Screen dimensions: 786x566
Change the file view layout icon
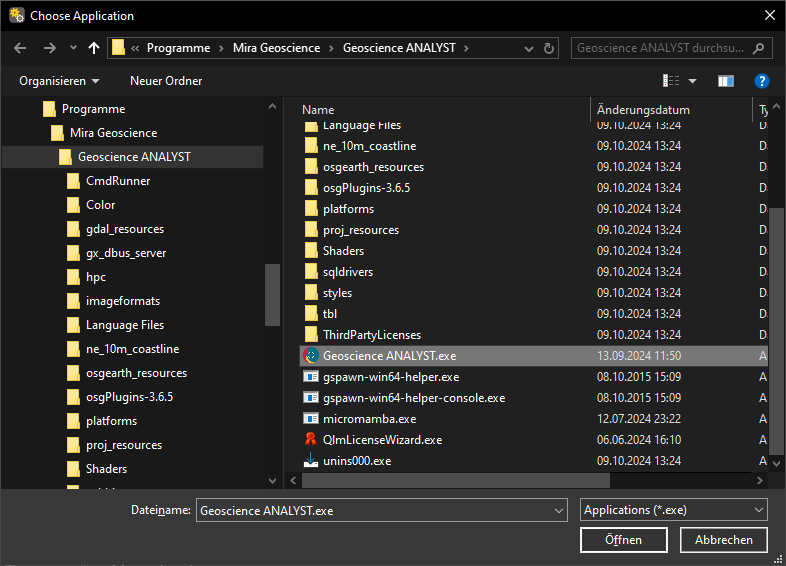point(671,81)
